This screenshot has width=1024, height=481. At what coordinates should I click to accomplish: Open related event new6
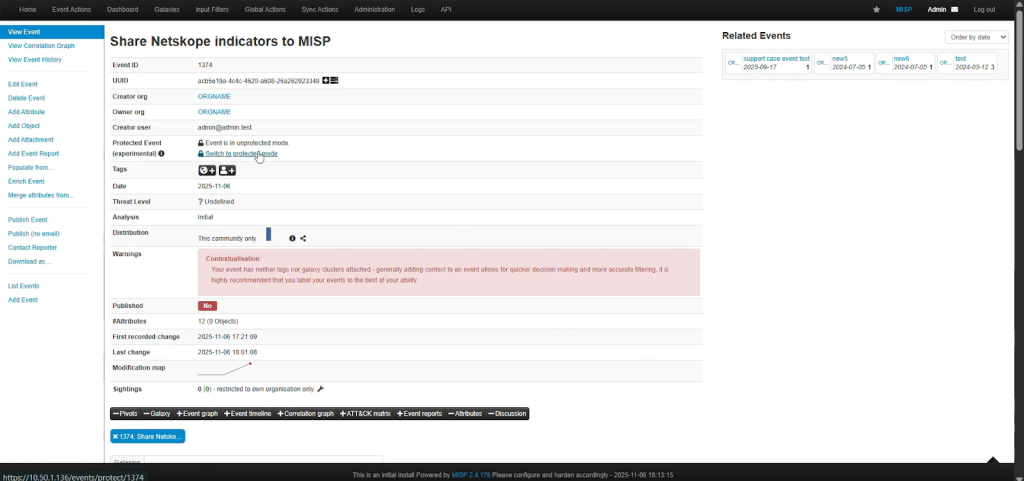click(x=901, y=59)
